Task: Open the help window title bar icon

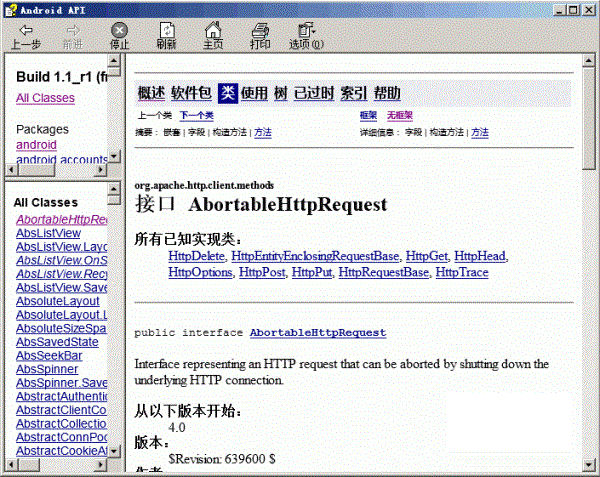Action: pyautogui.click(x=11, y=10)
